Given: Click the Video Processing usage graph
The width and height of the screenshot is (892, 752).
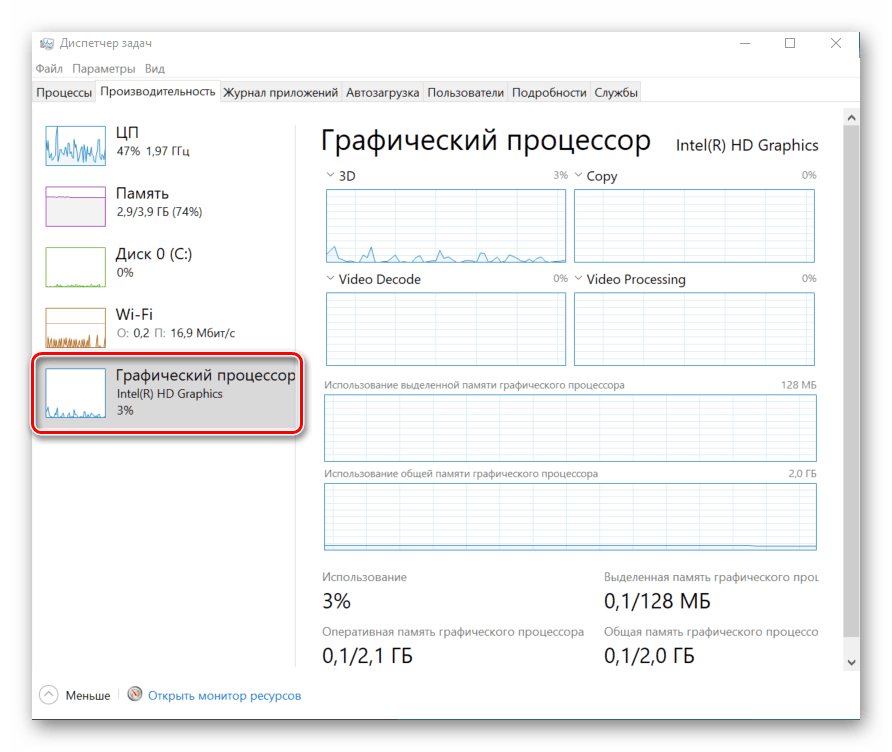Looking at the screenshot, I should pyautogui.click(x=694, y=329).
